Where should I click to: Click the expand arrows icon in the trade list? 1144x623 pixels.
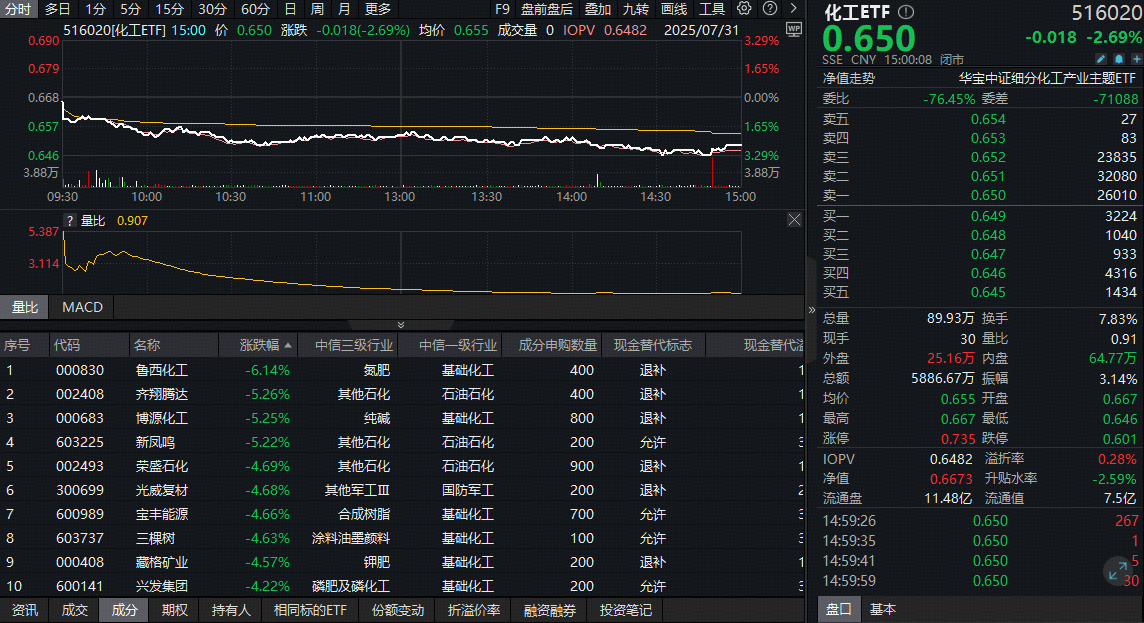click(1118, 572)
